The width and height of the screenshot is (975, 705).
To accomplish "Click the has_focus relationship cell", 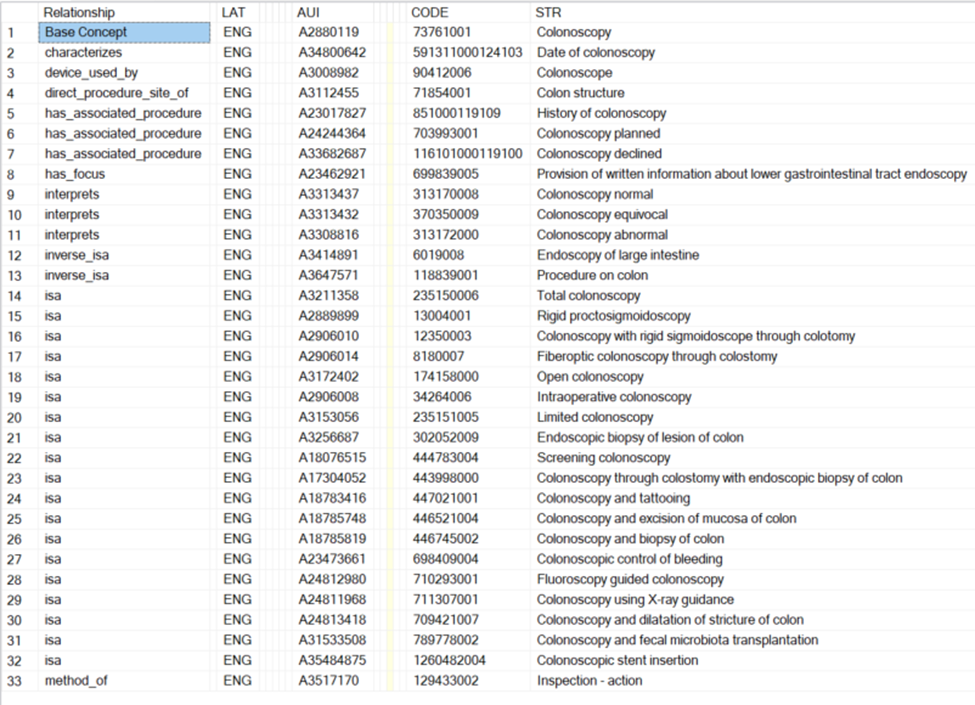I will click(74, 174).
